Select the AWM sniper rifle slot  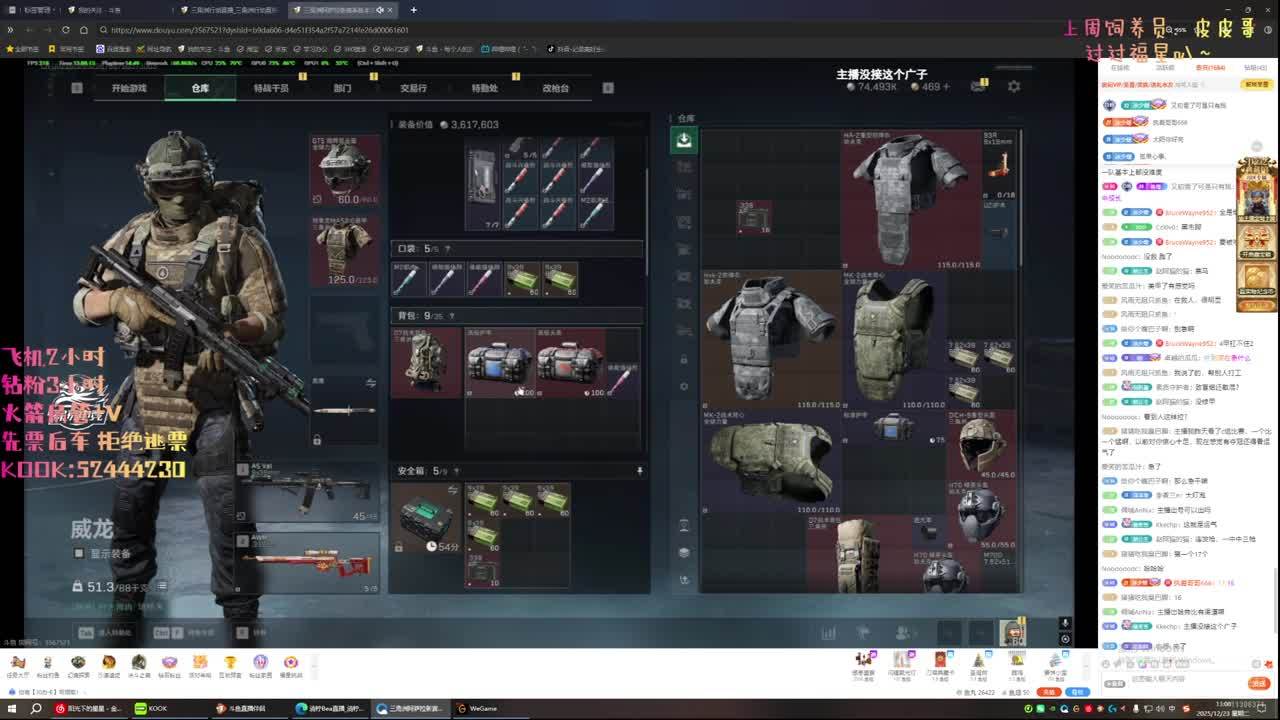click(x=310, y=562)
